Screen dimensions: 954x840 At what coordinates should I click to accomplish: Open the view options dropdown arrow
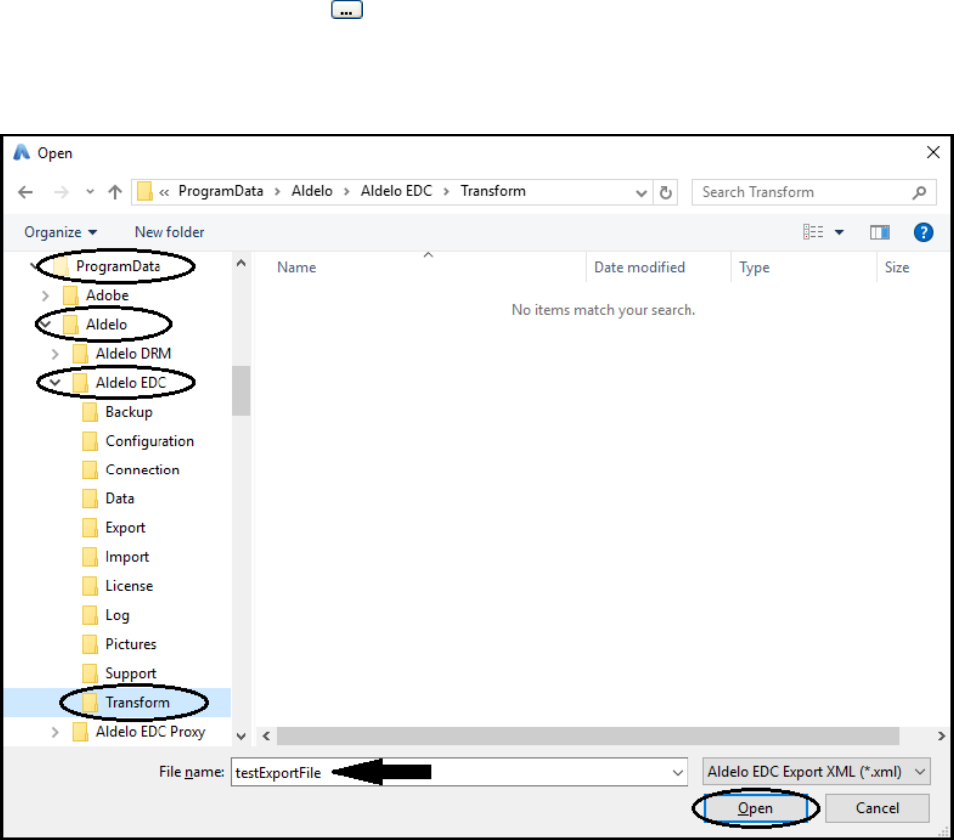pyautogui.click(x=839, y=232)
